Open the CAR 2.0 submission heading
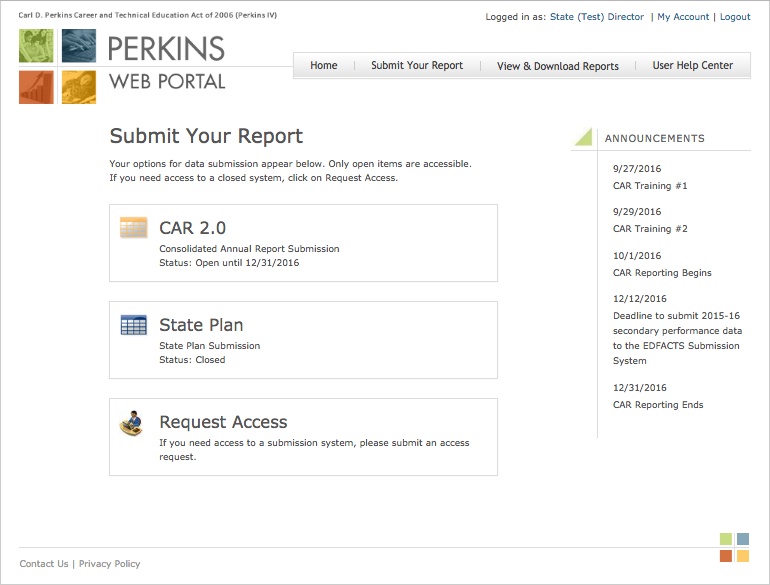 click(x=193, y=228)
